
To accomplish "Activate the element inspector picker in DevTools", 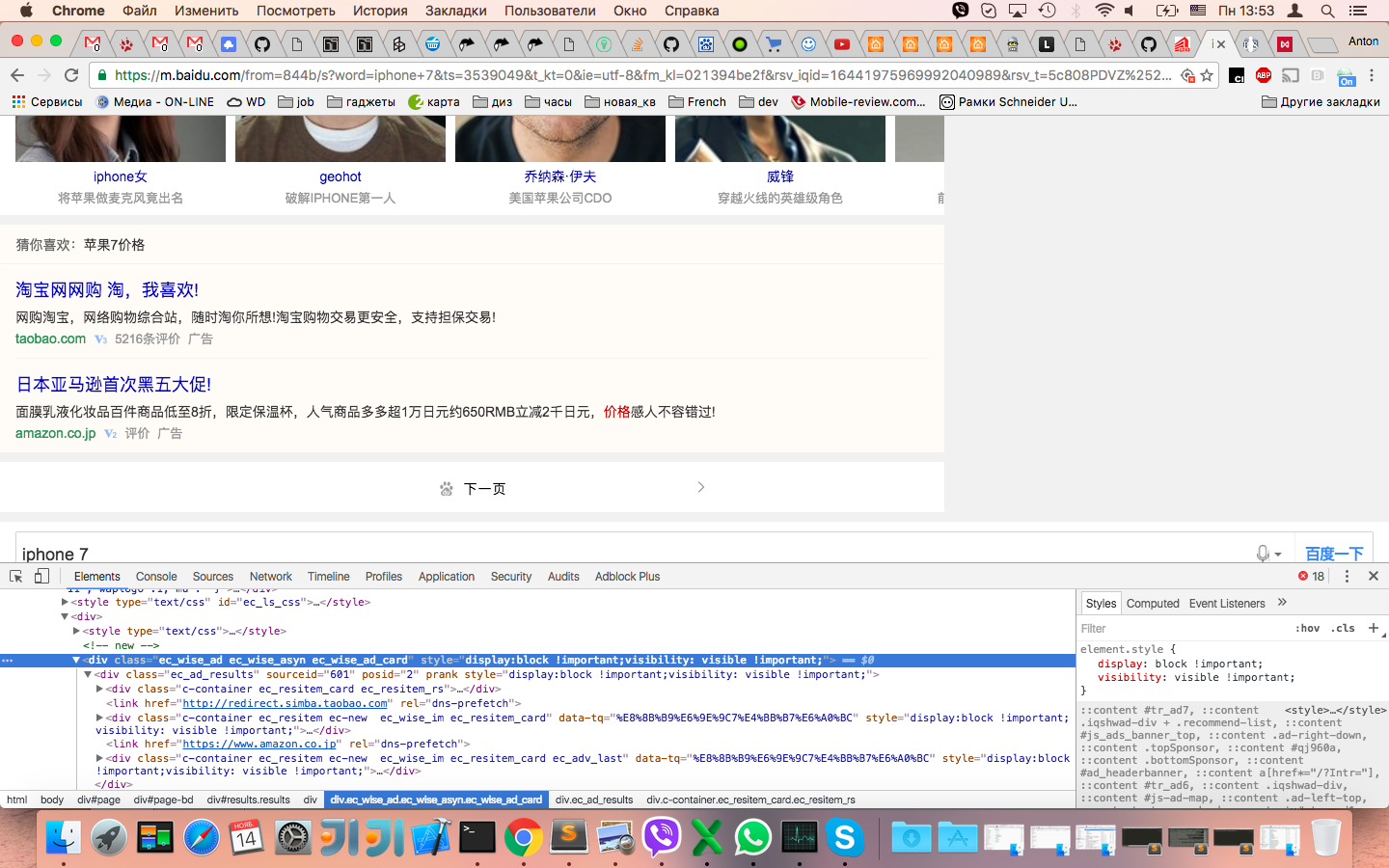I will click(x=16, y=576).
